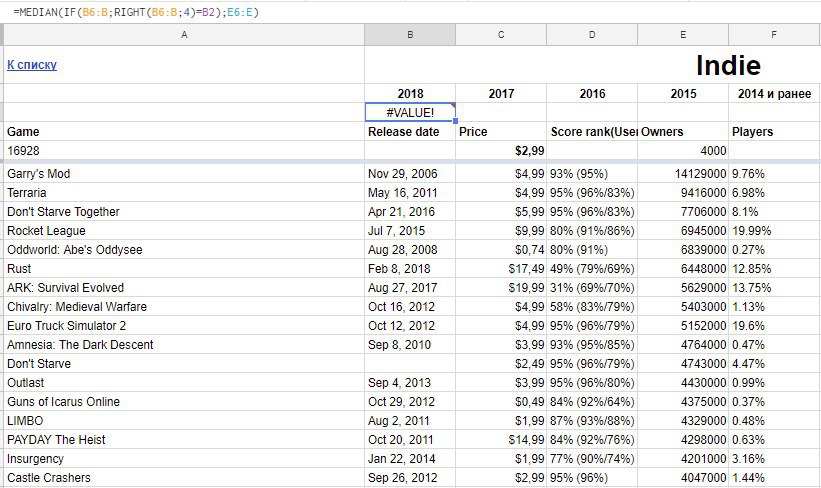Select the 9.76% players cell

774,173
